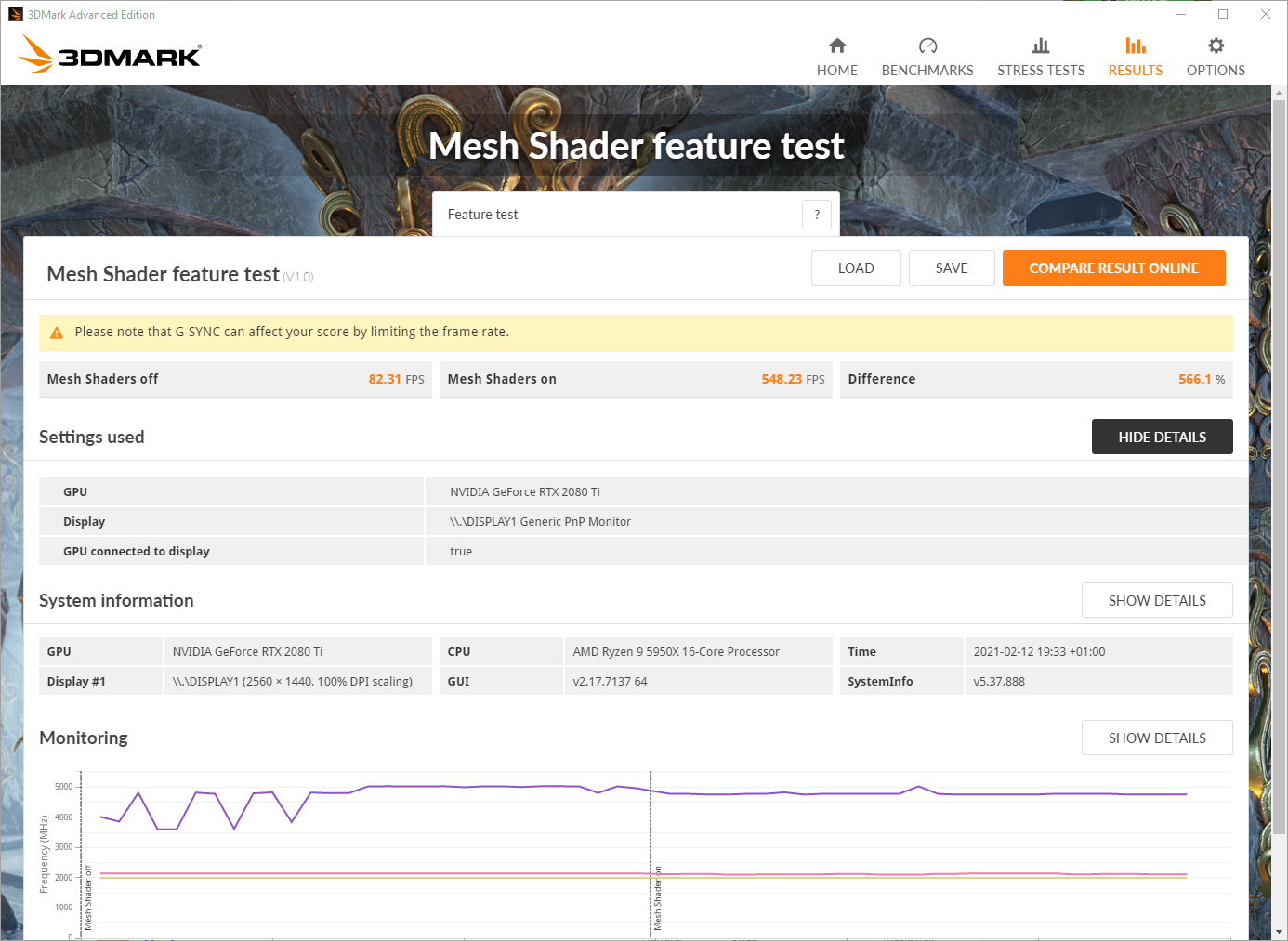Click the Stress Tests chart icon
The height and width of the screenshot is (941, 1288).
pyautogui.click(x=1041, y=46)
